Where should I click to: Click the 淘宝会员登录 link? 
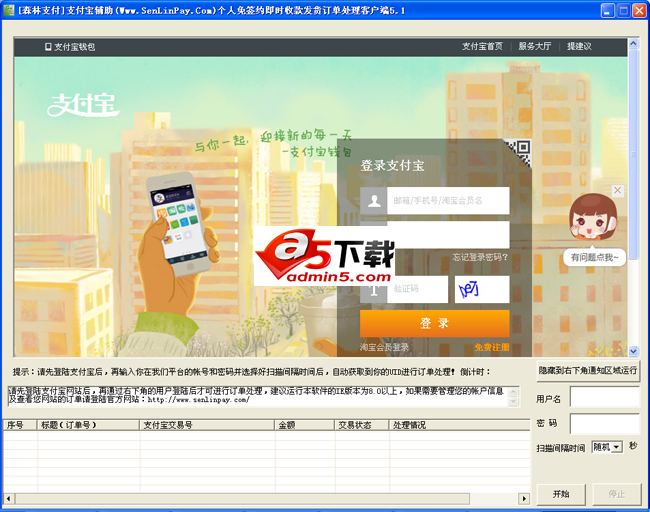(384, 347)
